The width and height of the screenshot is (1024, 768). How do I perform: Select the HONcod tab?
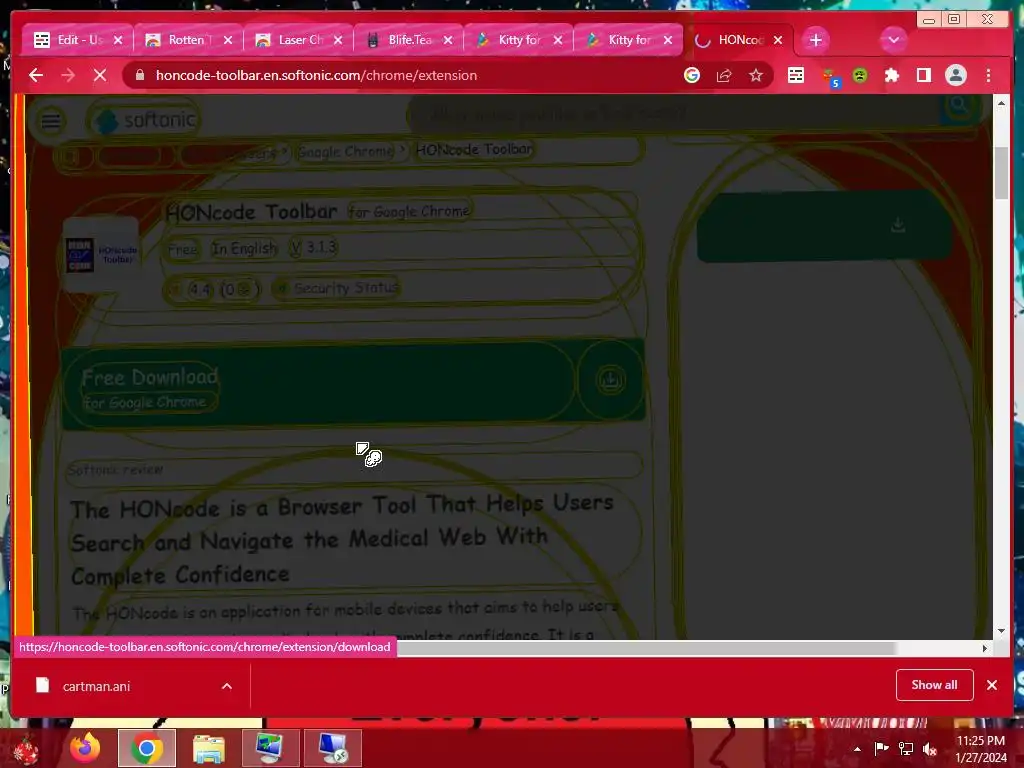(738, 40)
